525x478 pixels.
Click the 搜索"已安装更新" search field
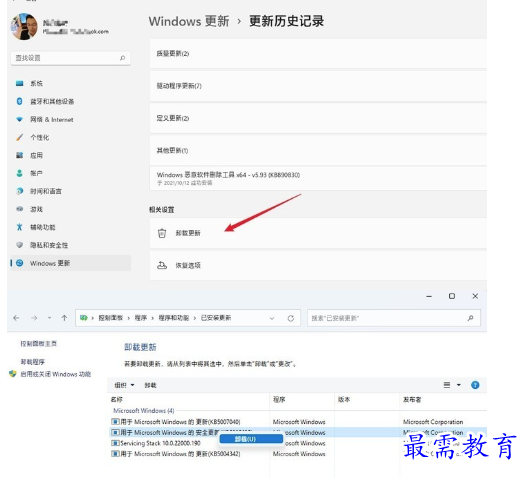pos(394,318)
